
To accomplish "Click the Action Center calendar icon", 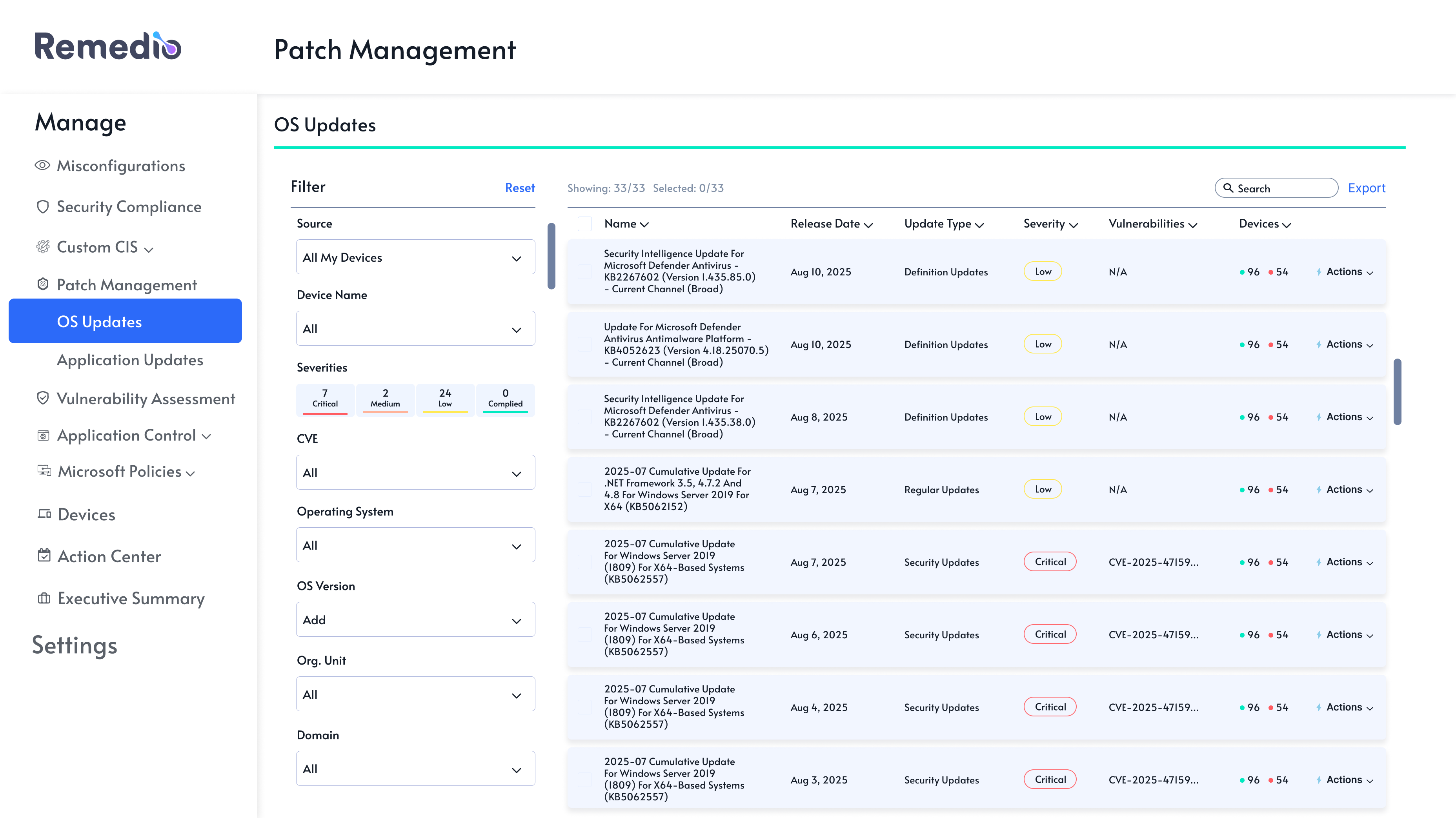I will 44,556.
